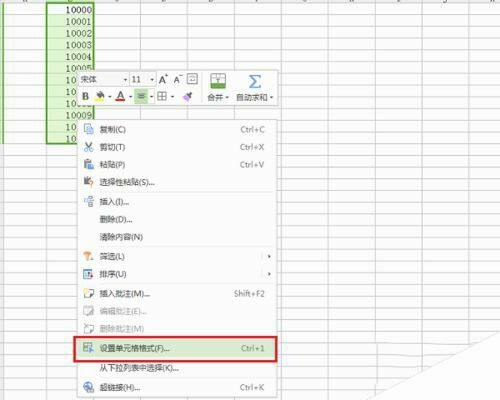Viewport: 500px width, 400px height.
Task: Toggle bold in the mini toolbar
Action: (x=85, y=96)
